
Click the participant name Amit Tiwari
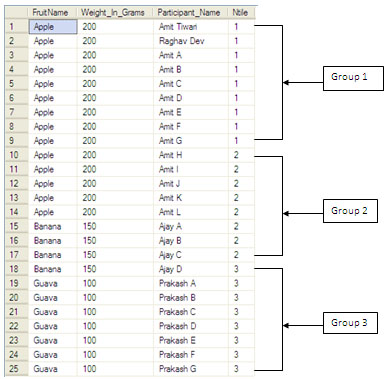(x=178, y=27)
